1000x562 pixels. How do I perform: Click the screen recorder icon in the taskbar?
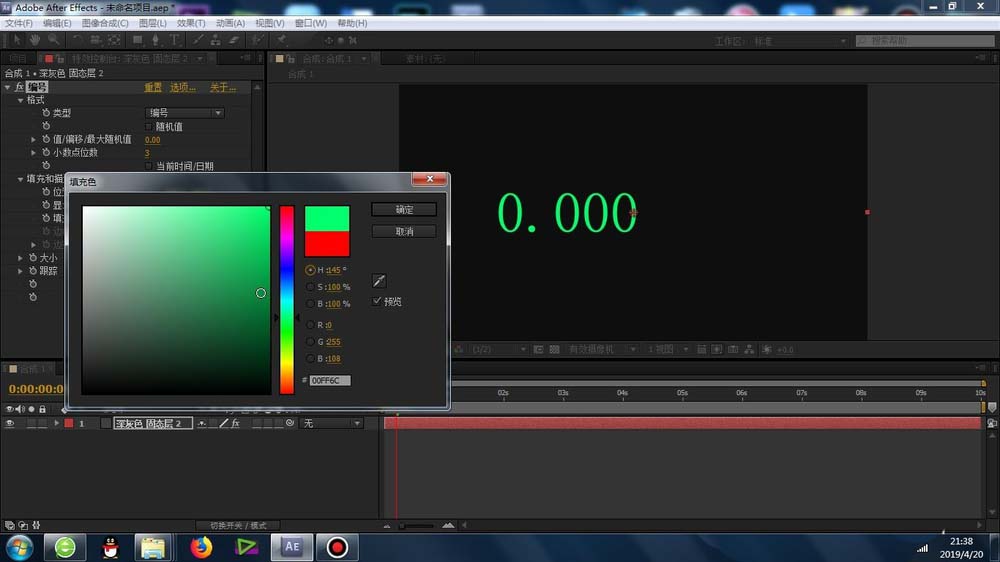tap(337, 547)
